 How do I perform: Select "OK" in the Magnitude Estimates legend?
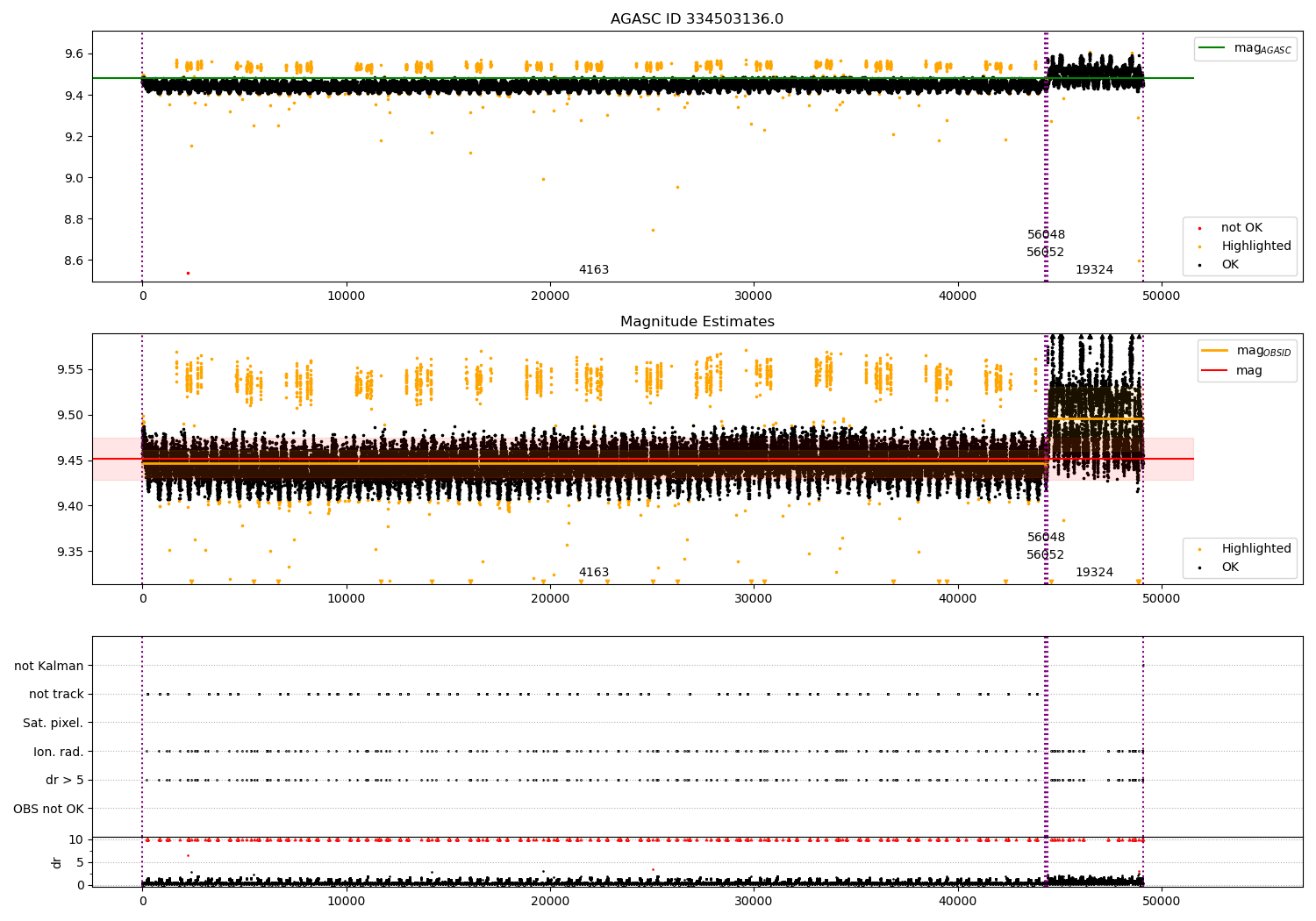tap(1230, 567)
